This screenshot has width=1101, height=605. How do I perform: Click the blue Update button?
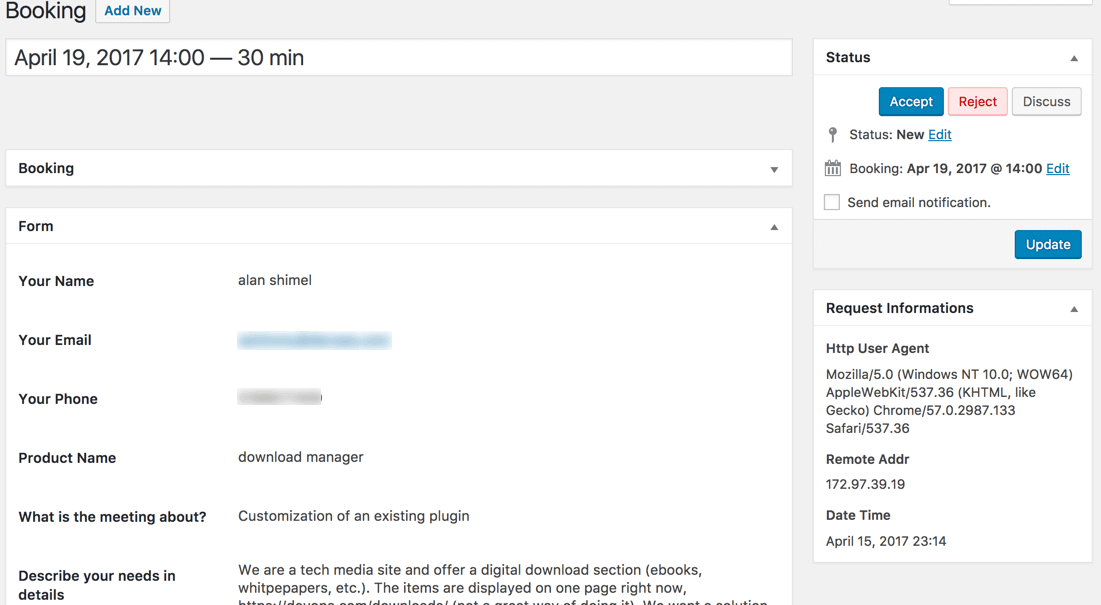[x=1047, y=244]
